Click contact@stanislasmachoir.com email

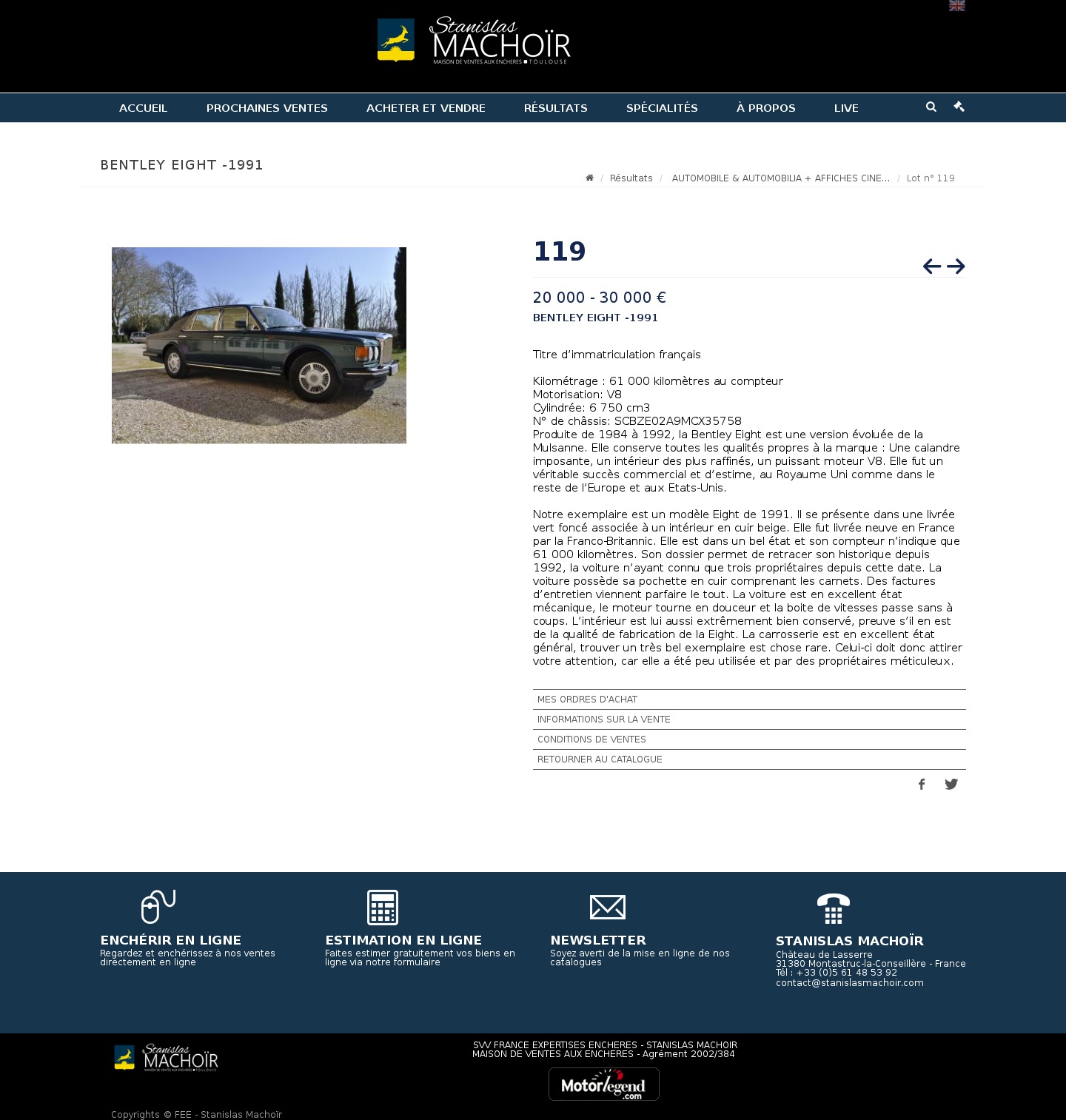point(850,983)
